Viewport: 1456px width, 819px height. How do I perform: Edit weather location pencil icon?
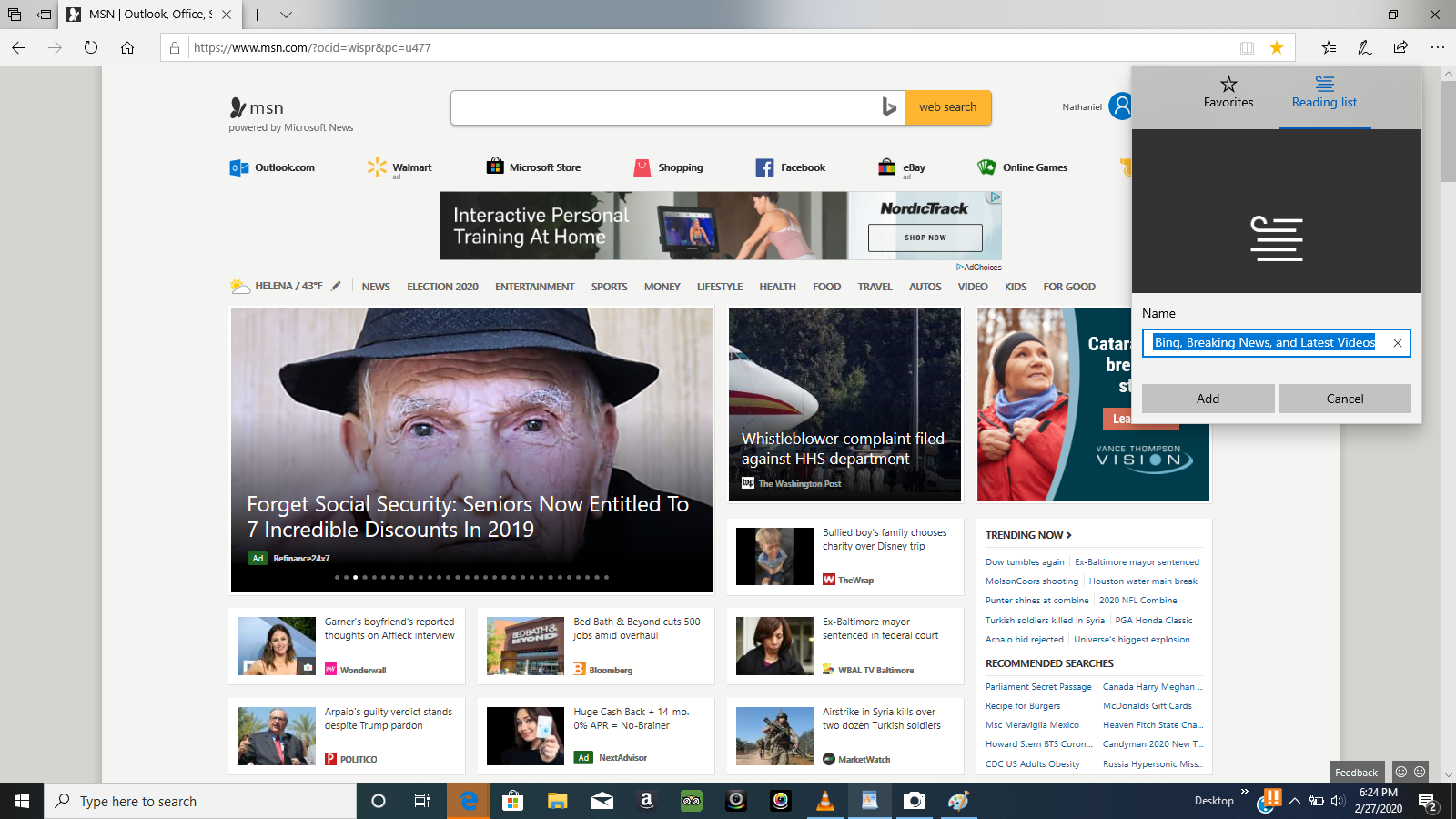(x=336, y=286)
